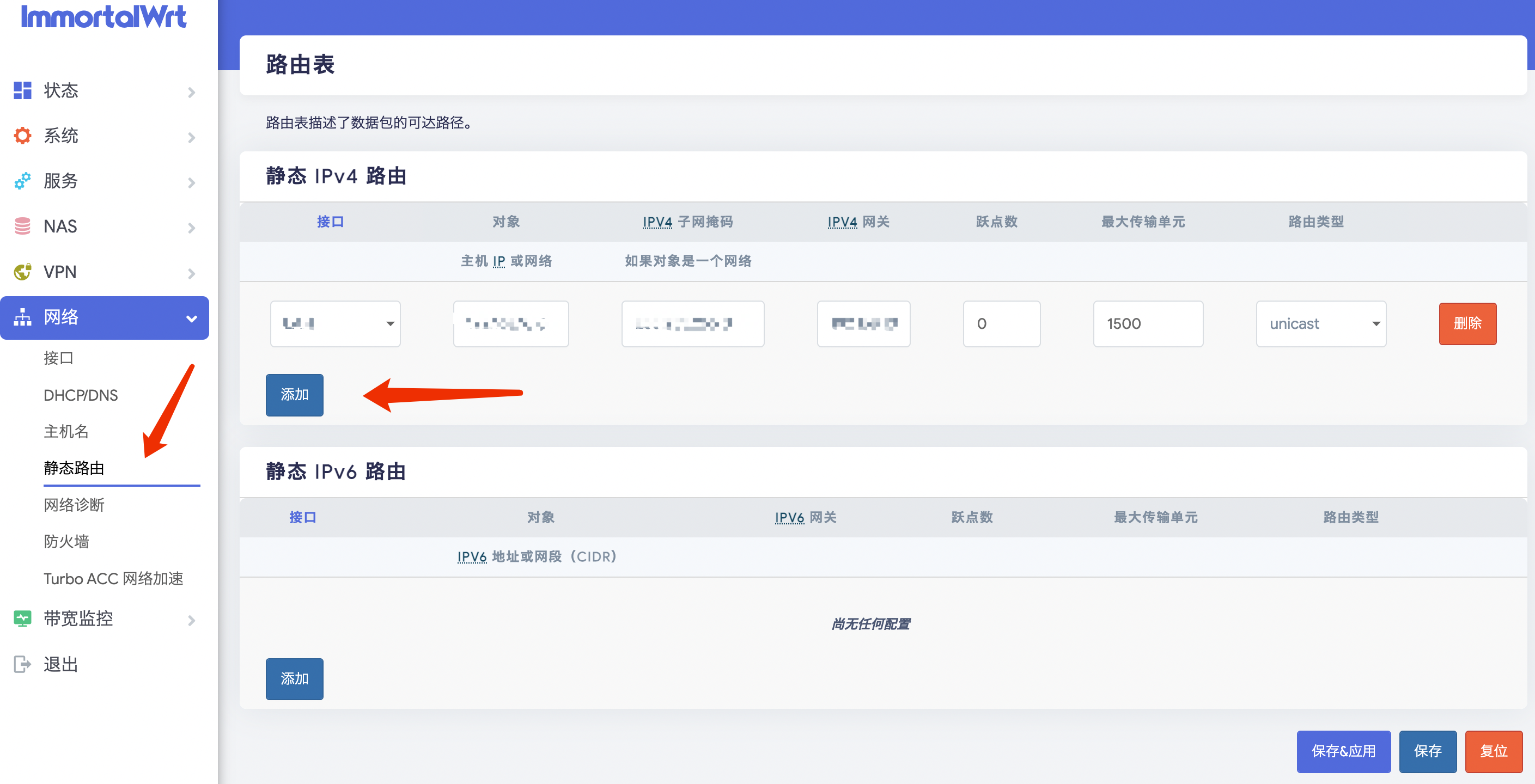Image resolution: width=1535 pixels, height=784 pixels.
Task: Click the 跃点数 metric field showing 0
Action: click(x=1002, y=324)
